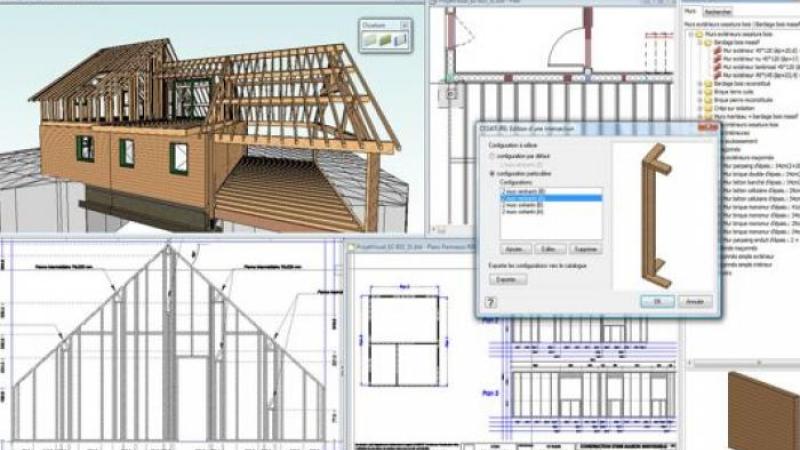Click the middle icon in the Ossature palette
This screenshot has width=800, height=450.
pyautogui.click(x=385, y=40)
